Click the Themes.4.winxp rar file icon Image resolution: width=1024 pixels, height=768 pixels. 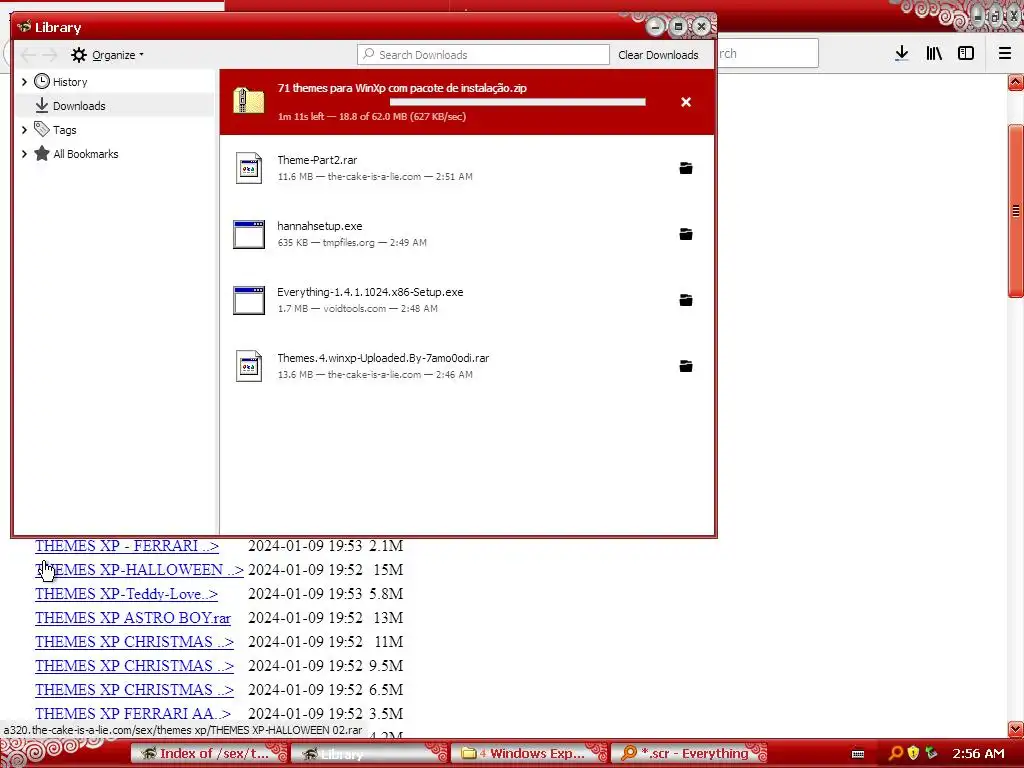[x=249, y=366]
